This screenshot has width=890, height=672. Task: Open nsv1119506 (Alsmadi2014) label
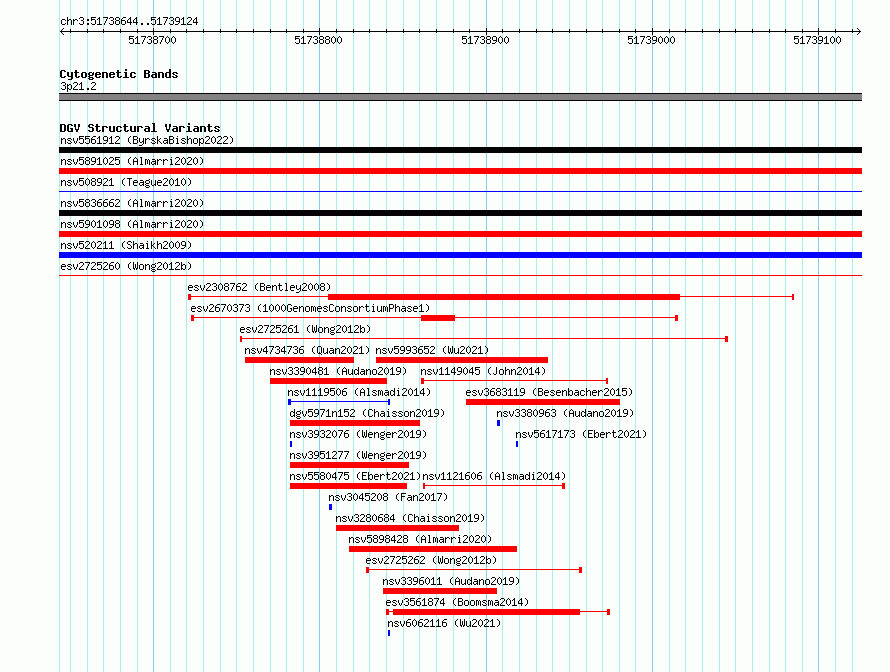359,392
